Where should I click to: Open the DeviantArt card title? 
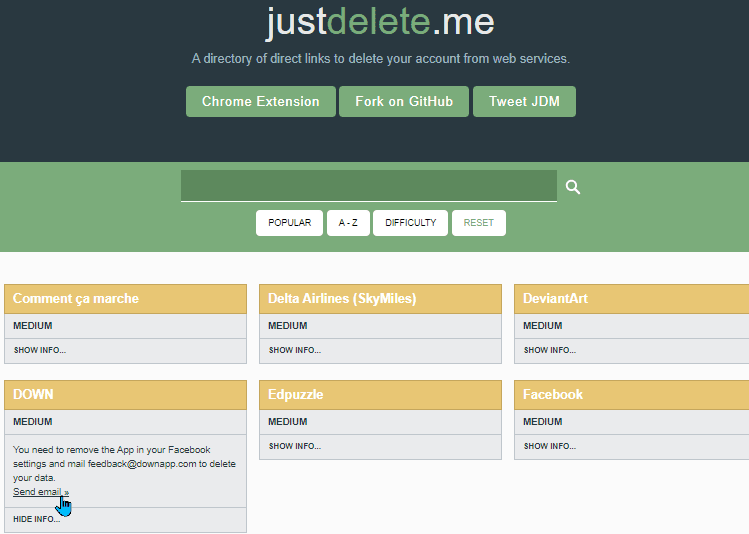(x=555, y=299)
